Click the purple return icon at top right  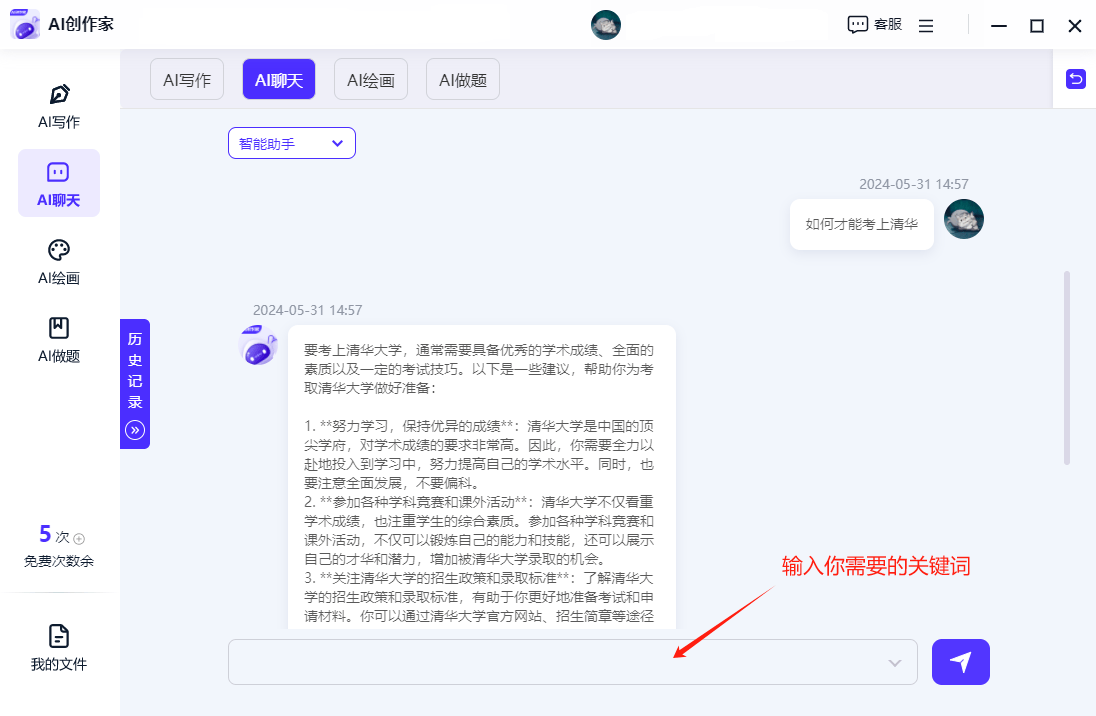click(x=1076, y=79)
